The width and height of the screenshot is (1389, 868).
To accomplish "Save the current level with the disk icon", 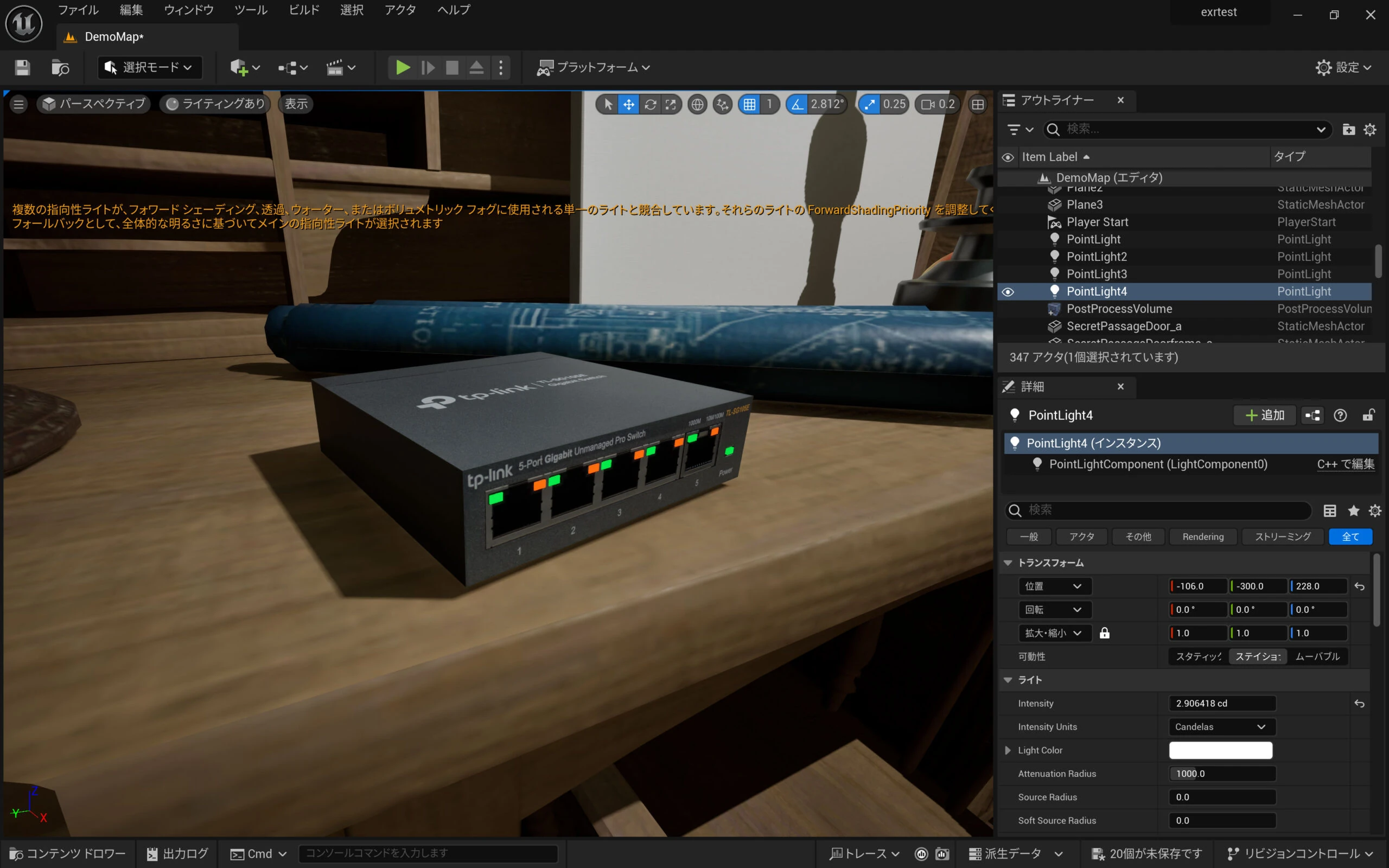I will (x=22, y=68).
